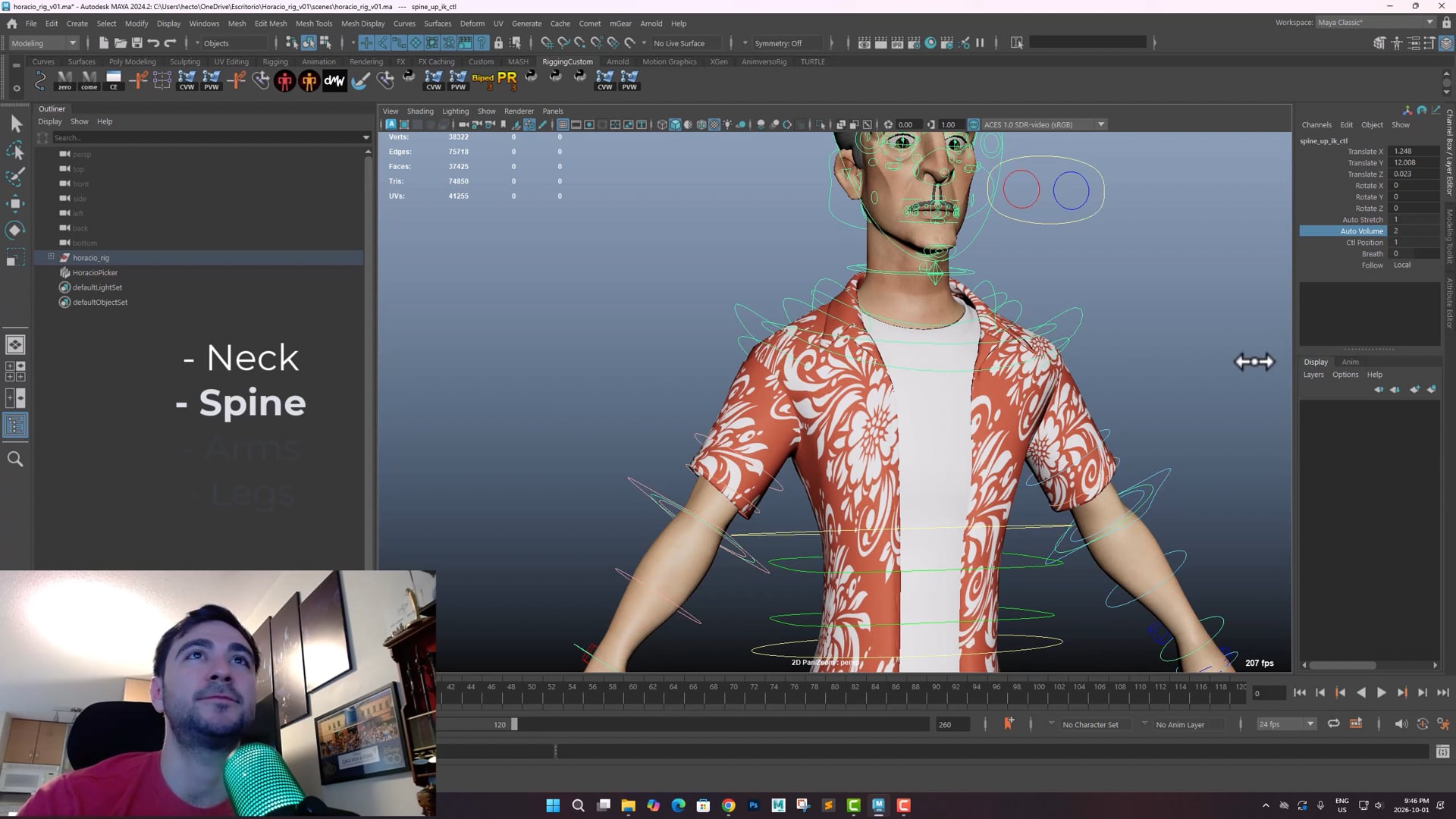Select the Rotate tool in toolbox
Screen dimensions: 1456x819
coord(16,230)
